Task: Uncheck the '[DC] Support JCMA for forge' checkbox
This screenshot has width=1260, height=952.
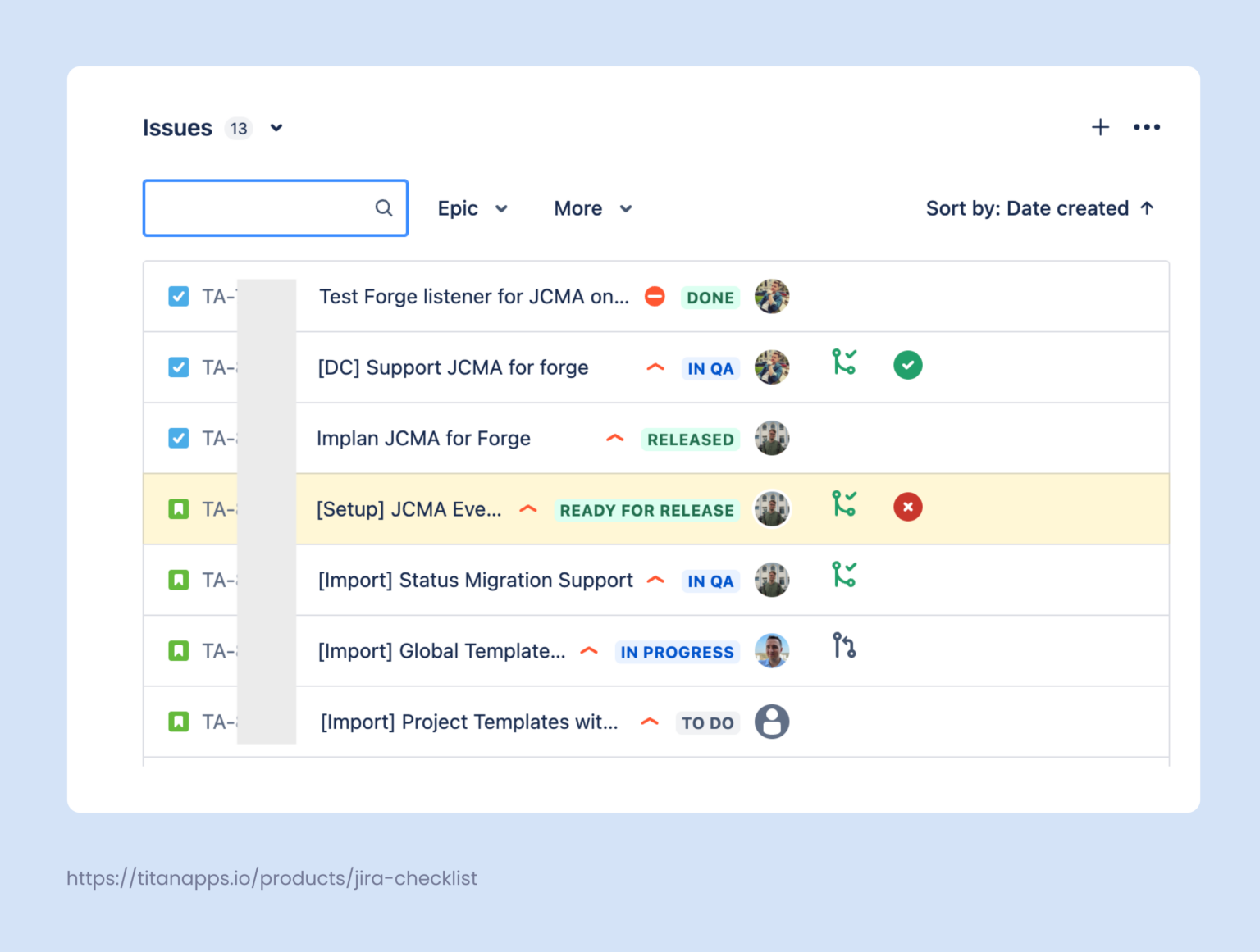Action: 178,367
